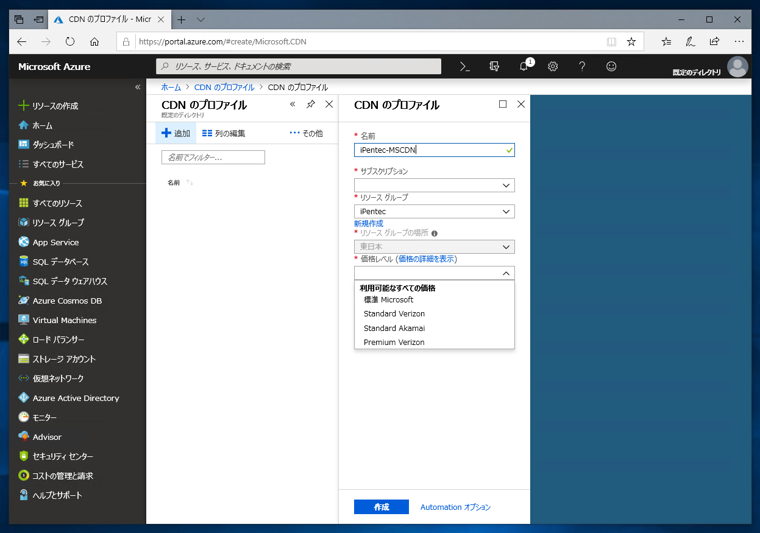
Task: Click 列の編集 button
Action: coord(223,133)
